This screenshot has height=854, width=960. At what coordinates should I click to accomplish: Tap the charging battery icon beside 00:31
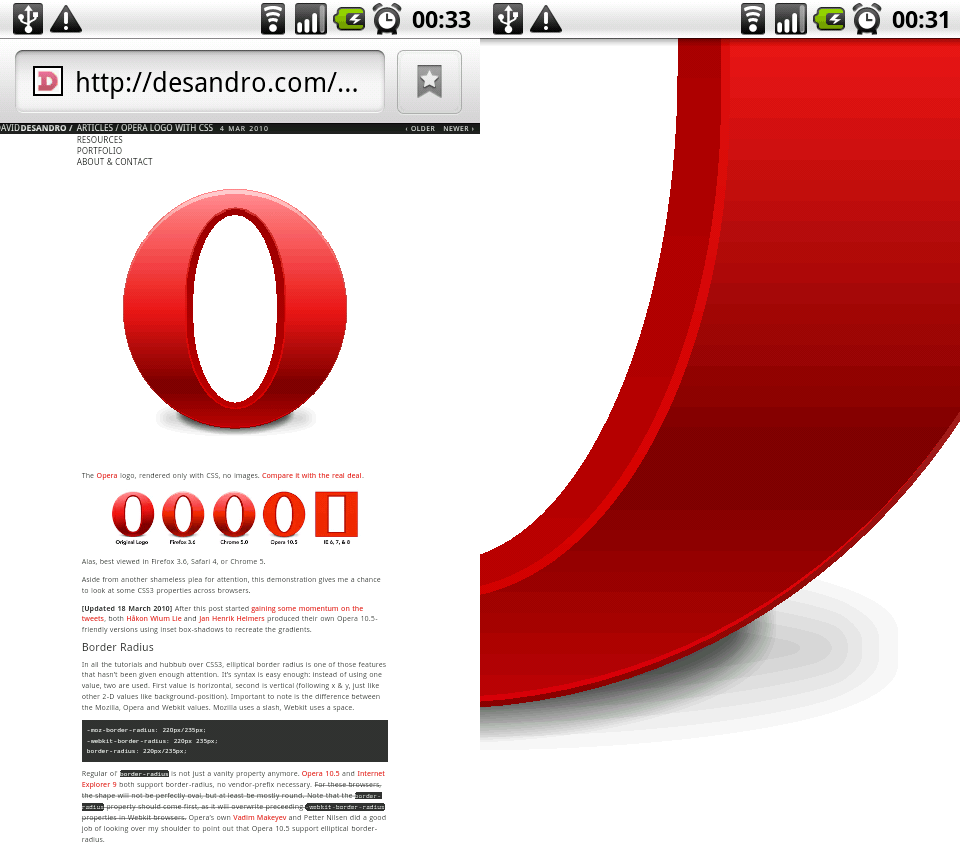click(x=829, y=18)
